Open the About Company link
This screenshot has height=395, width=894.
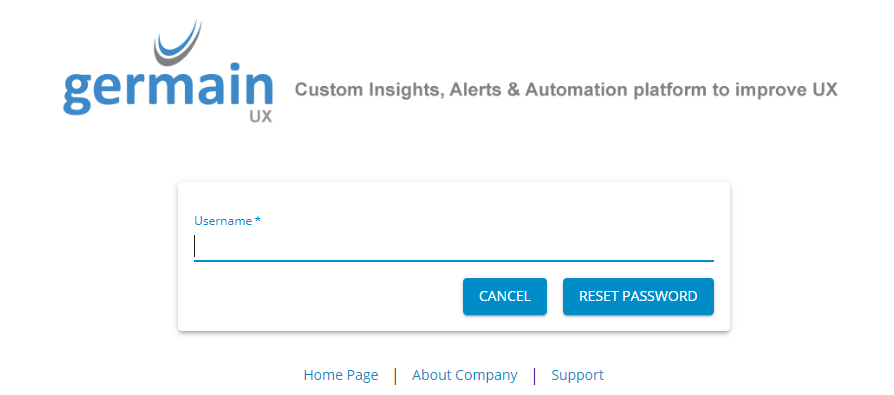click(x=465, y=375)
